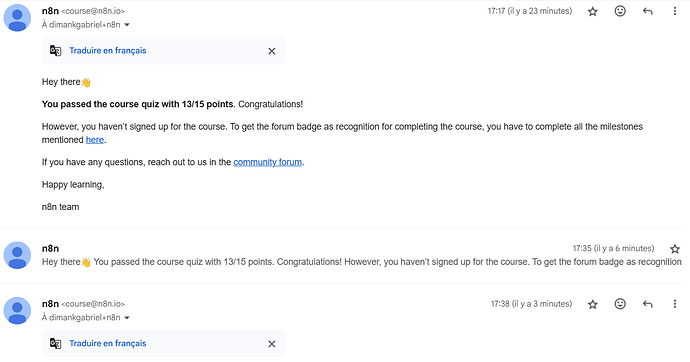The height and width of the screenshot is (362, 690).
Task: Open the translate icon in first email banner
Action: pos(55,51)
